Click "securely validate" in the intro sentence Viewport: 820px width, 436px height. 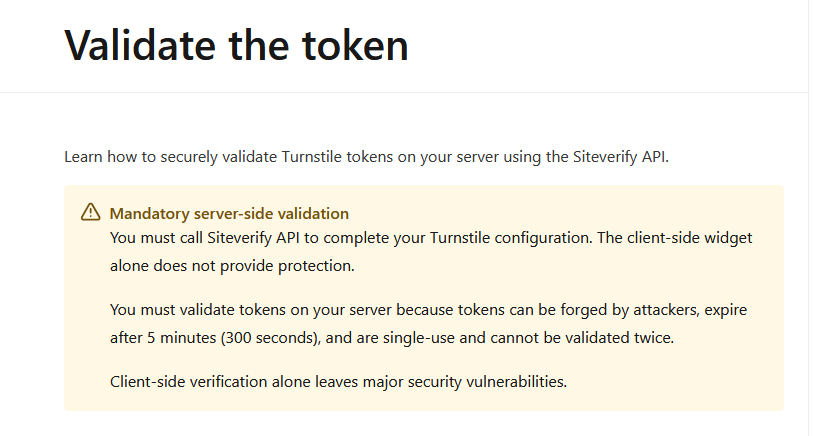(x=213, y=156)
